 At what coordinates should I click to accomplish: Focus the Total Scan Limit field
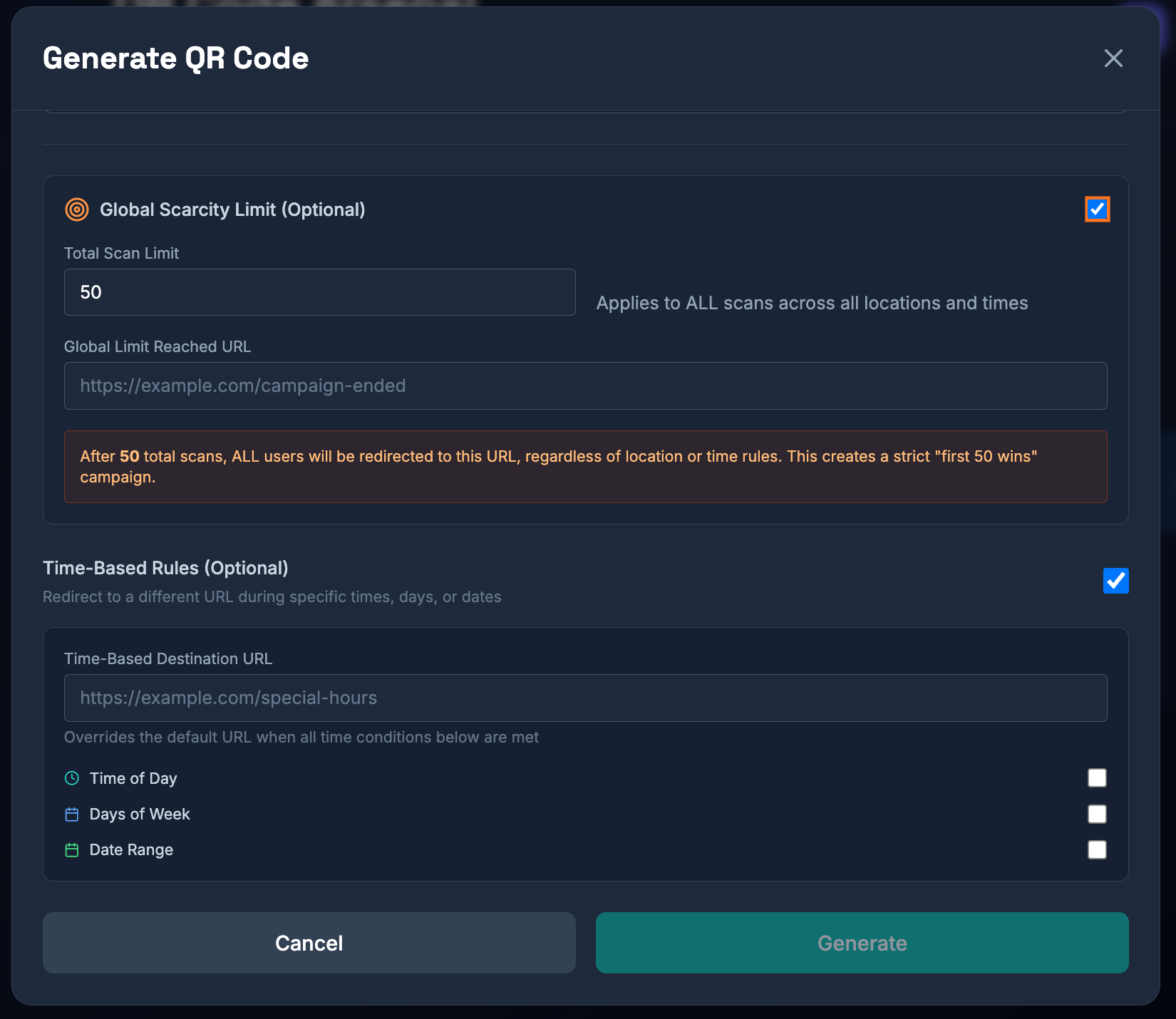(319, 292)
